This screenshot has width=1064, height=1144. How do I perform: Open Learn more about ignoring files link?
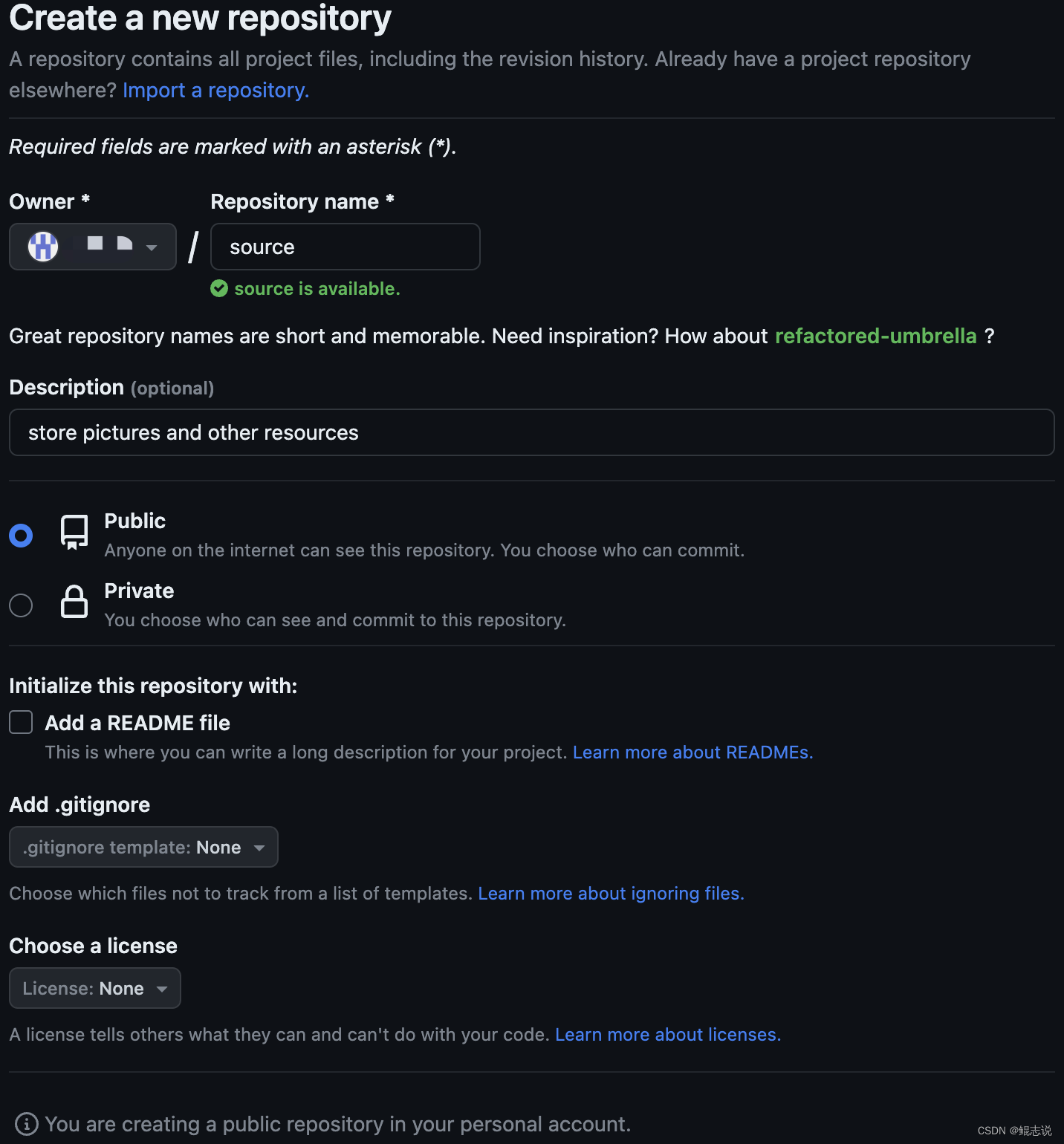click(611, 894)
